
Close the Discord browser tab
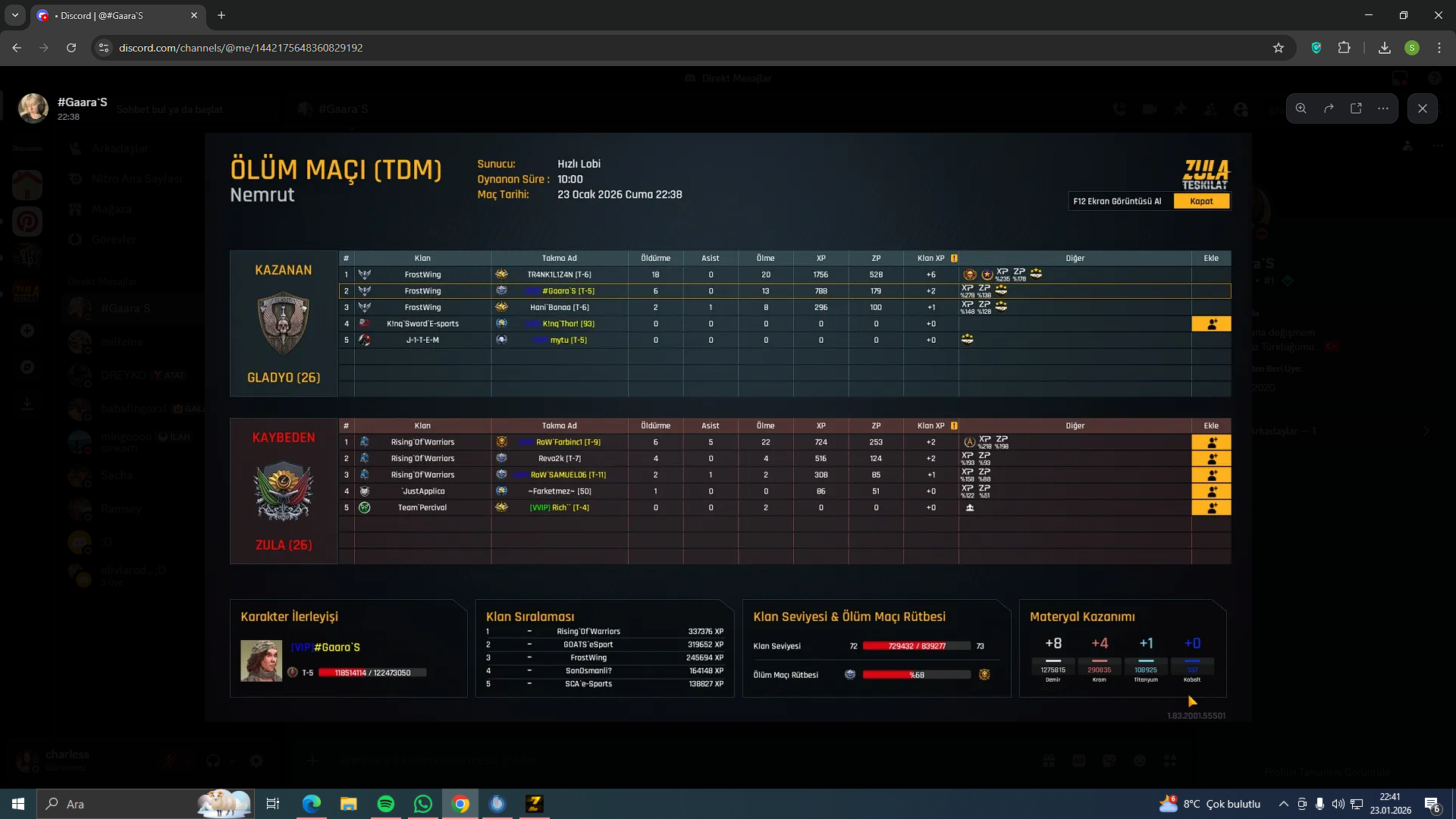pos(194,15)
